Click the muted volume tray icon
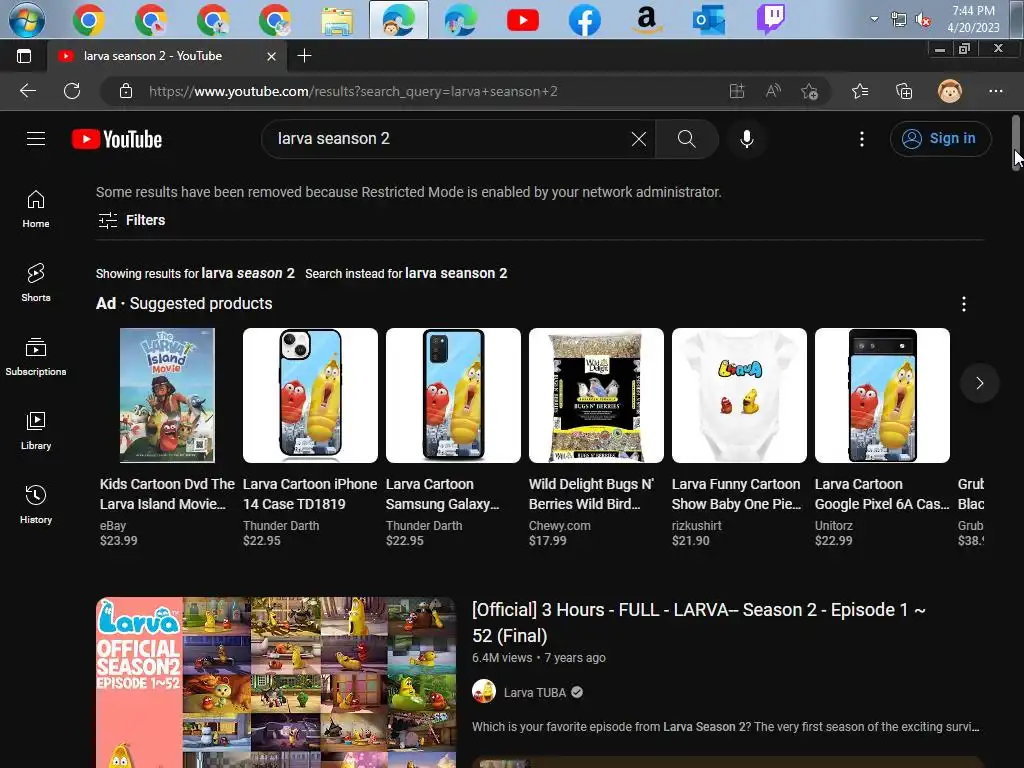 [x=923, y=20]
